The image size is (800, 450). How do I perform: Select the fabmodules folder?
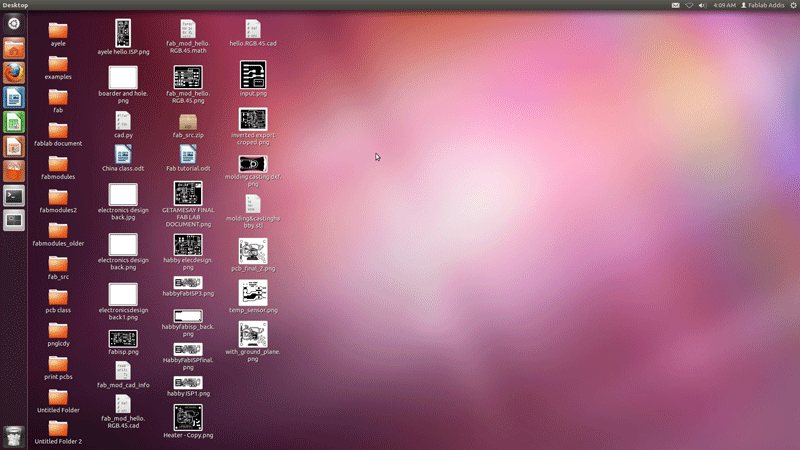[x=58, y=164]
